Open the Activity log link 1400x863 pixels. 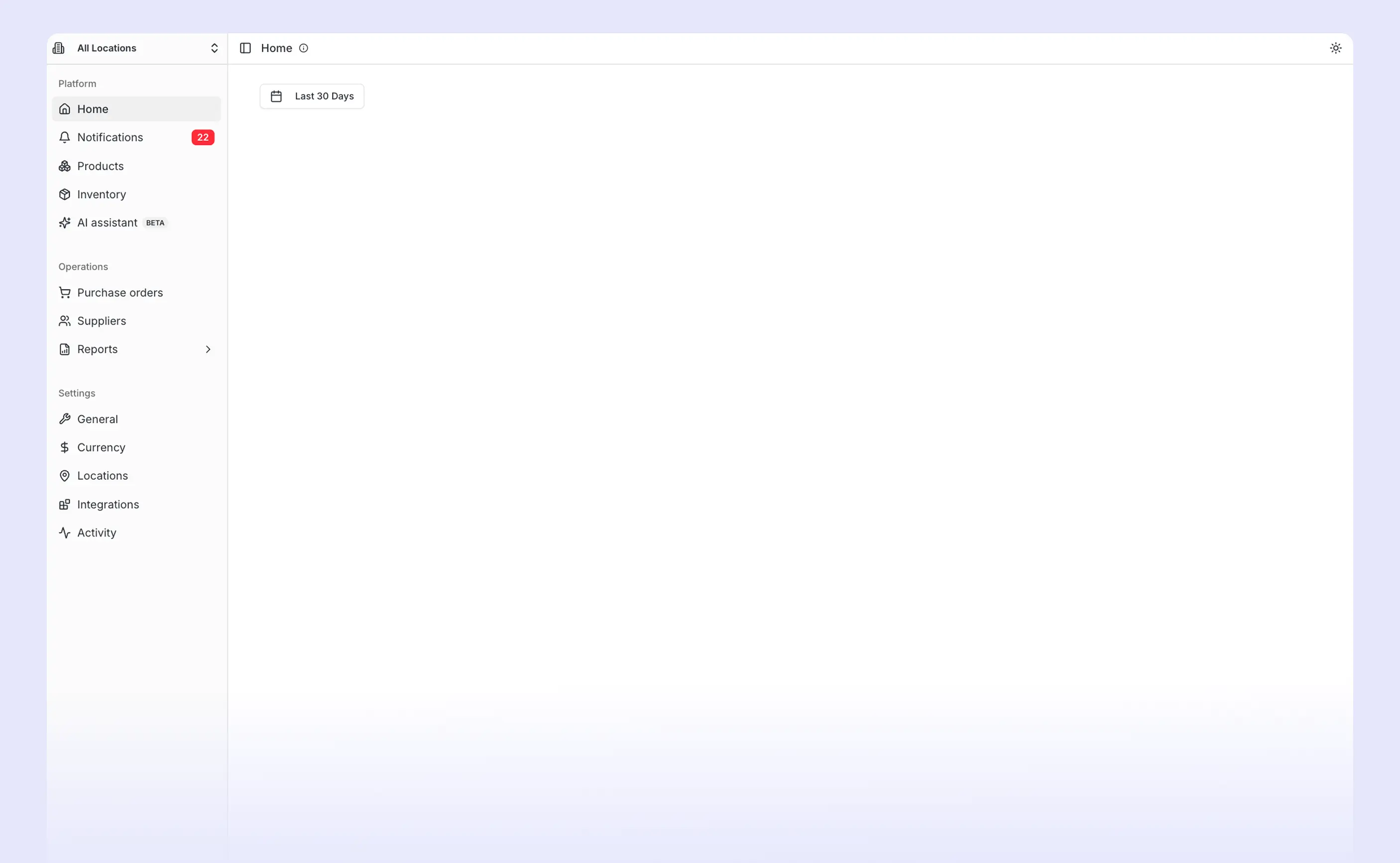(97, 533)
